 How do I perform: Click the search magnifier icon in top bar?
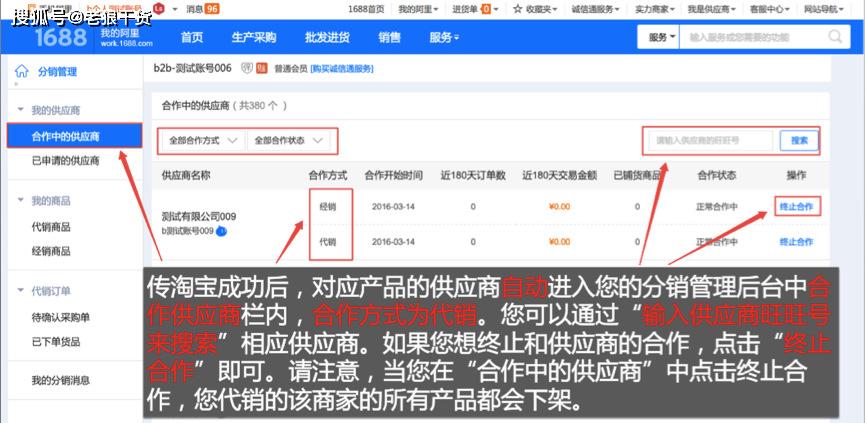pos(835,37)
